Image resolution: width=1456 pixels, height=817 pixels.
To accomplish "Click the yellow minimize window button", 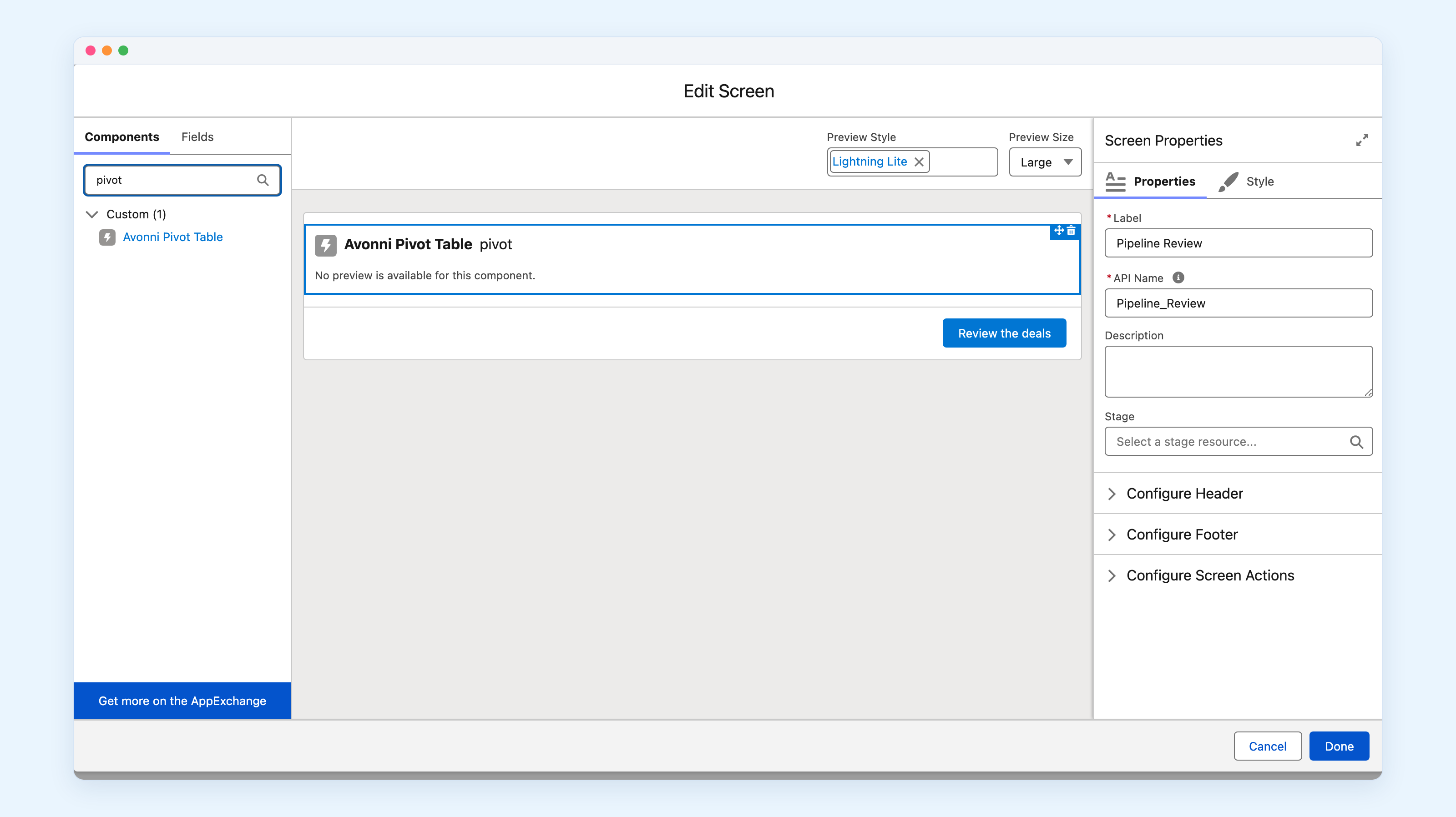I will [107, 51].
